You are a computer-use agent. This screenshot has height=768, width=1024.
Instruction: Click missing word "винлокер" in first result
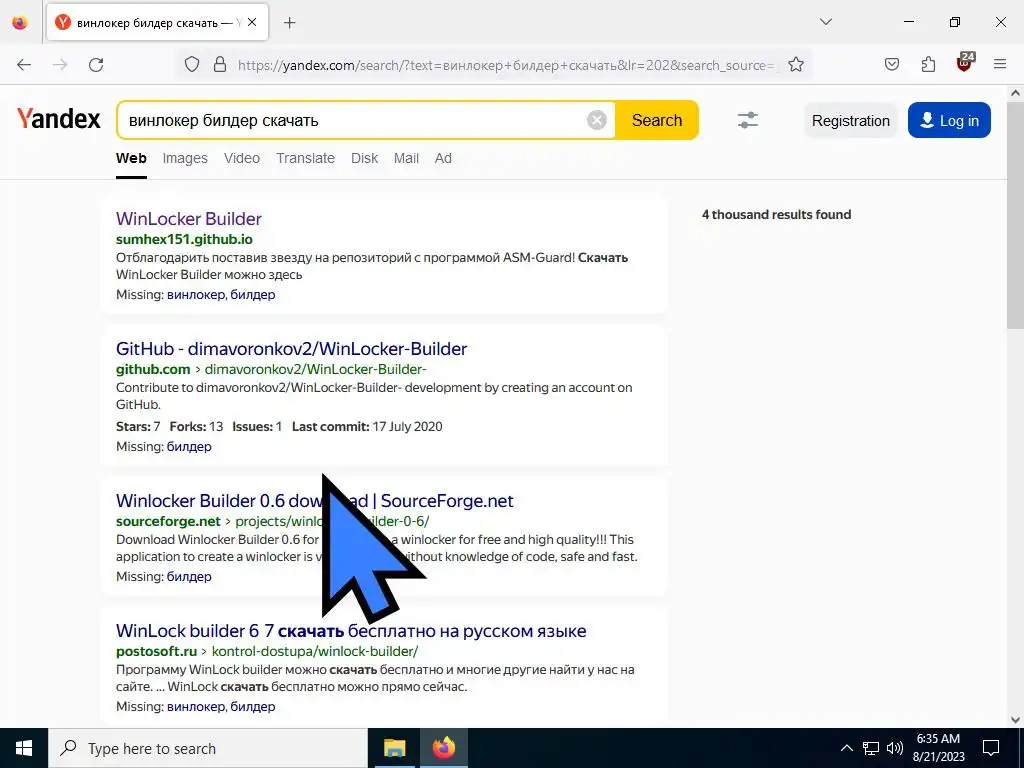pyautogui.click(x=196, y=295)
